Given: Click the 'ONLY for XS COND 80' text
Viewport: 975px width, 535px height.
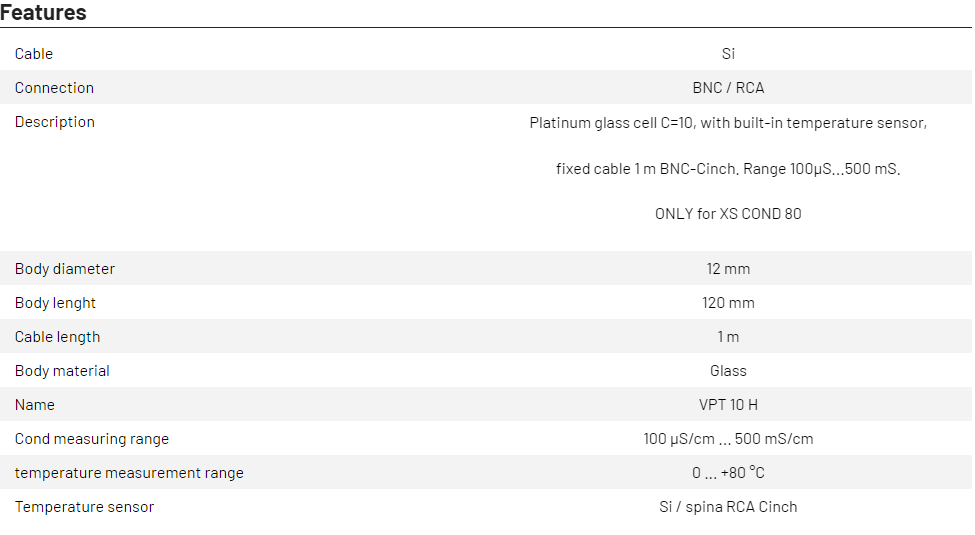Looking at the screenshot, I should [728, 214].
